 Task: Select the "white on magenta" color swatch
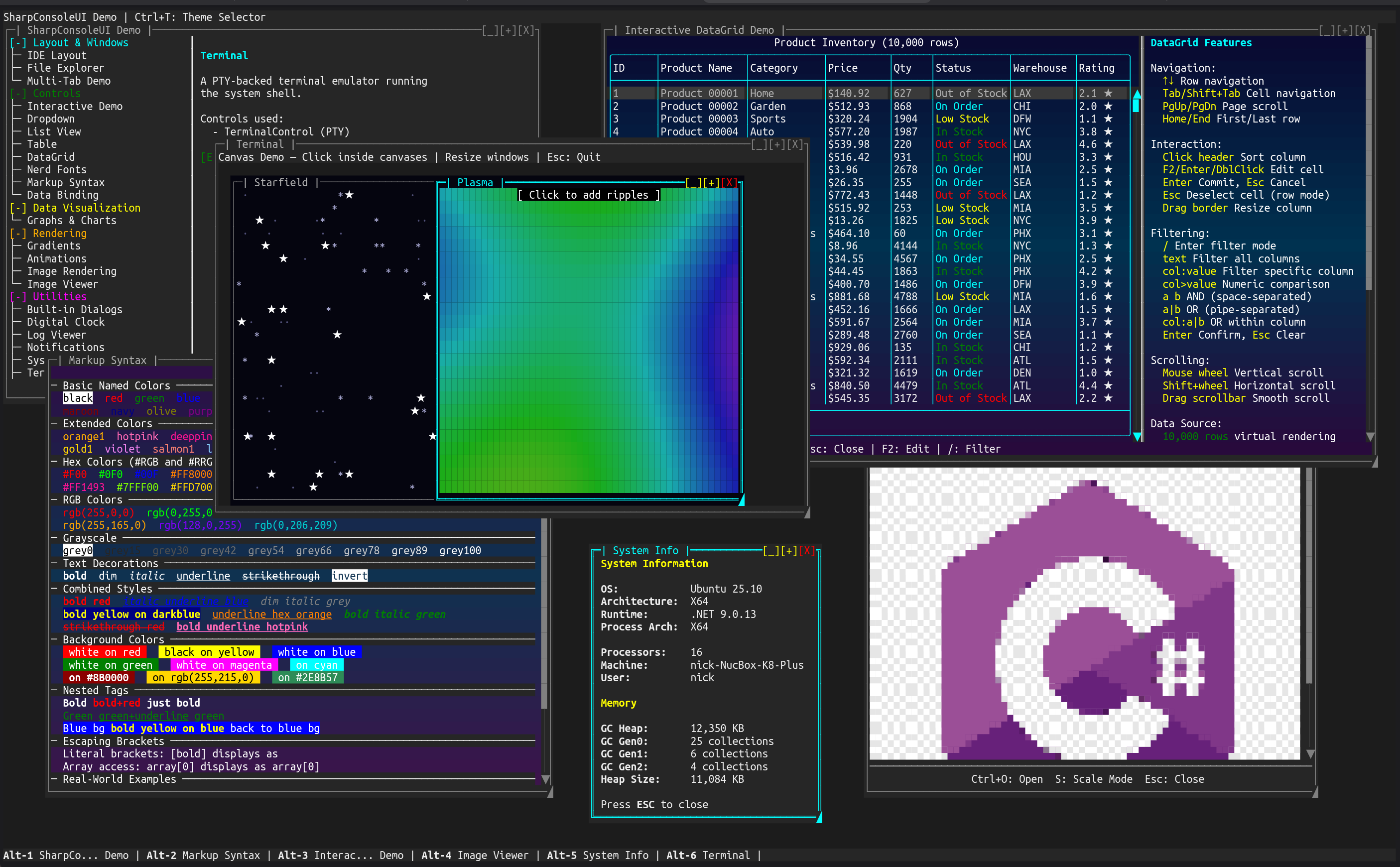click(x=224, y=665)
